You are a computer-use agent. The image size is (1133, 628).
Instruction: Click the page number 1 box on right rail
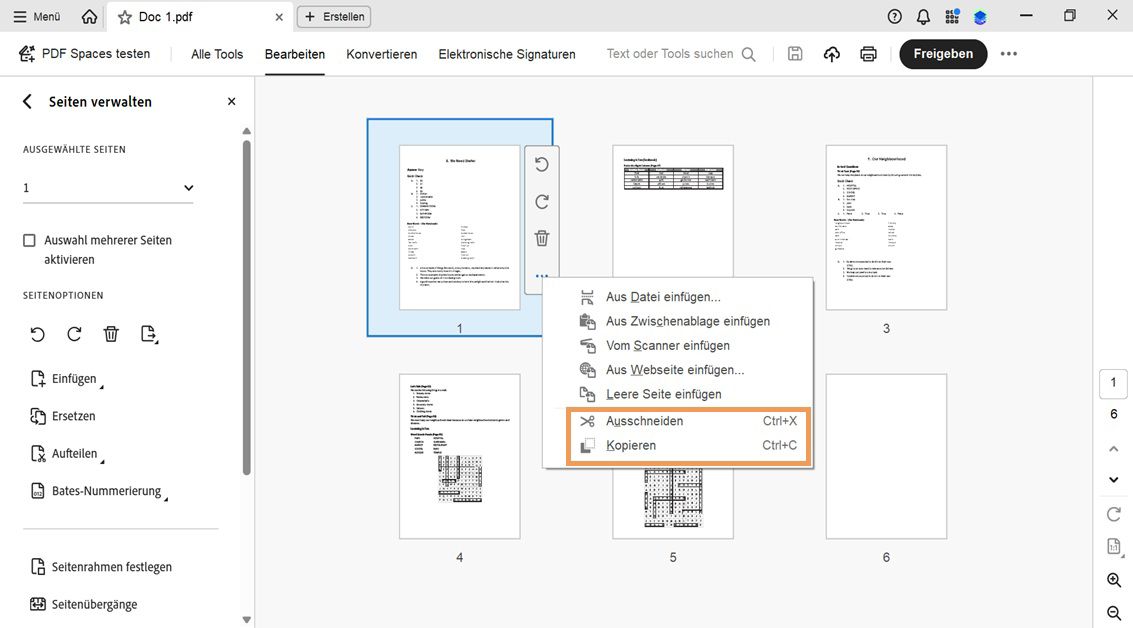click(x=1113, y=383)
